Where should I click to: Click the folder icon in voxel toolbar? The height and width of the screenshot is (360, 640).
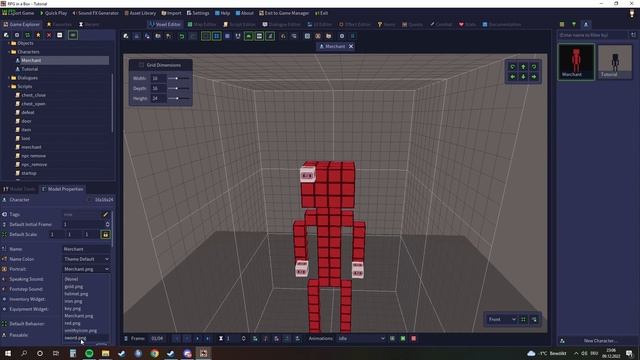point(329,36)
